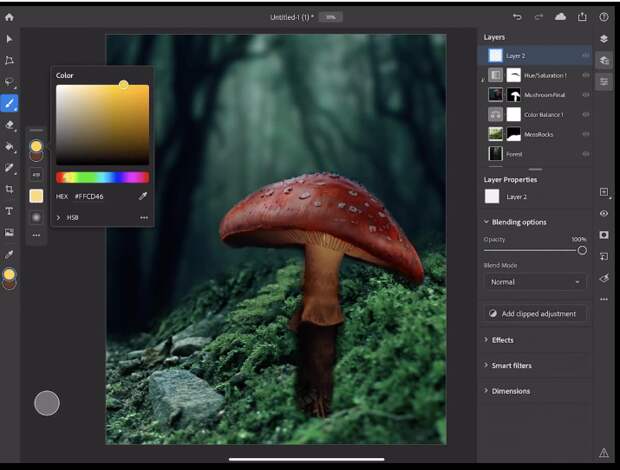Select the Brush tool
Viewport: 620px width, 470px height.
(x=10, y=103)
